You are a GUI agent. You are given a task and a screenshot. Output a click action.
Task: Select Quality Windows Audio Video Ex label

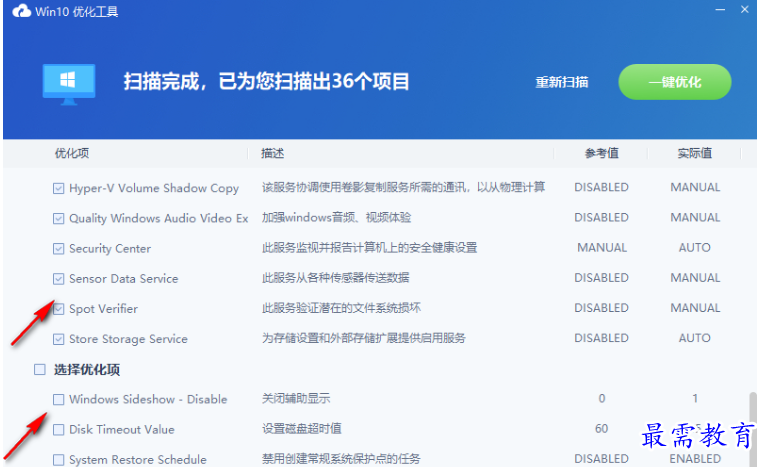[159, 218]
